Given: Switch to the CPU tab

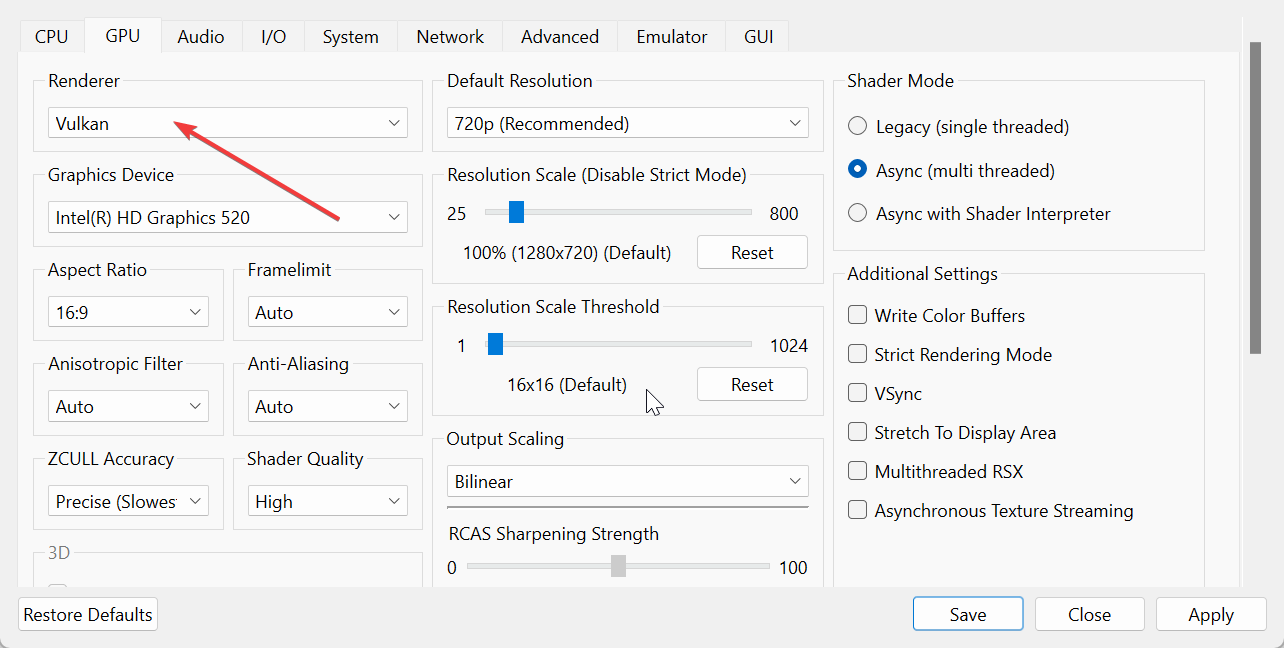Looking at the screenshot, I should click(52, 36).
